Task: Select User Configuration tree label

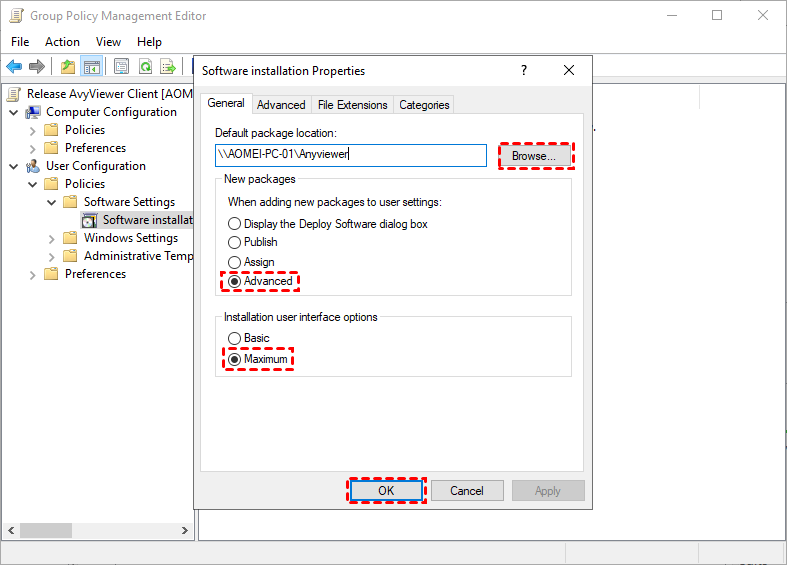Action: click(96, 166)
